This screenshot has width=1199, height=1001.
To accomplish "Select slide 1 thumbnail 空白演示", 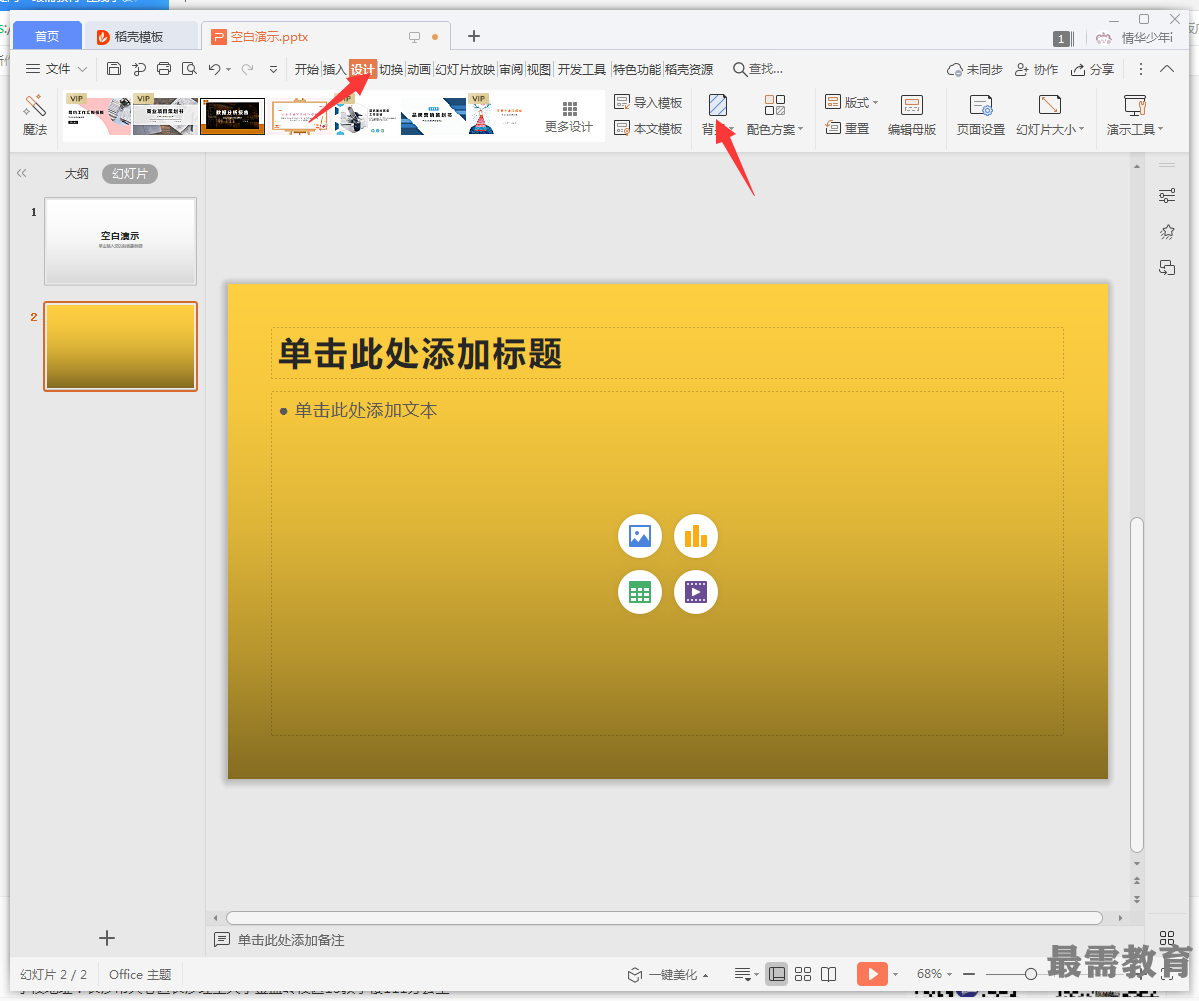I will [120, 241].
